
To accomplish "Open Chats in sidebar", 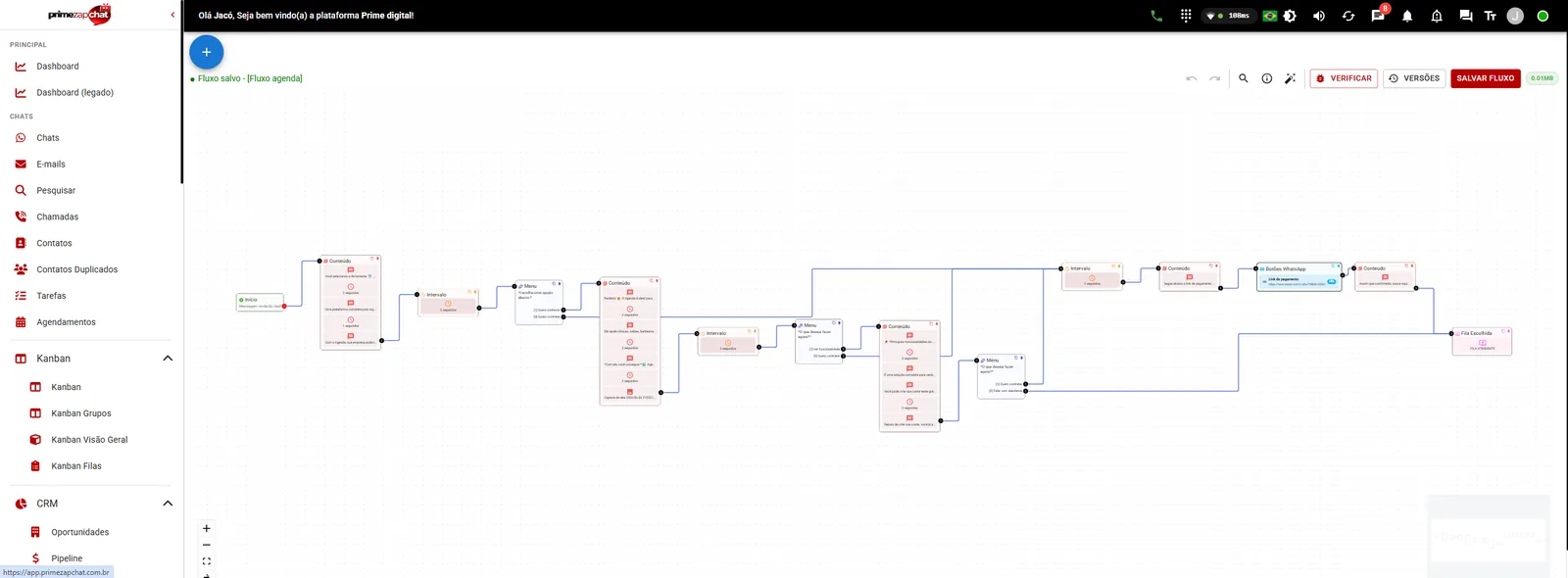I will [x=48, y=138].
